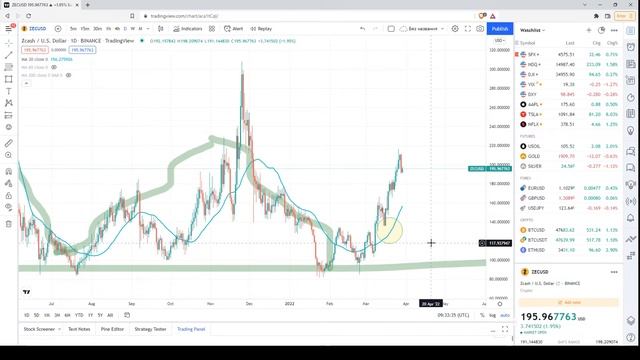This screenshot has width=640, height=360.
Task: Select ETHUSD row in the watchlist
Action: tap(569, 250)
